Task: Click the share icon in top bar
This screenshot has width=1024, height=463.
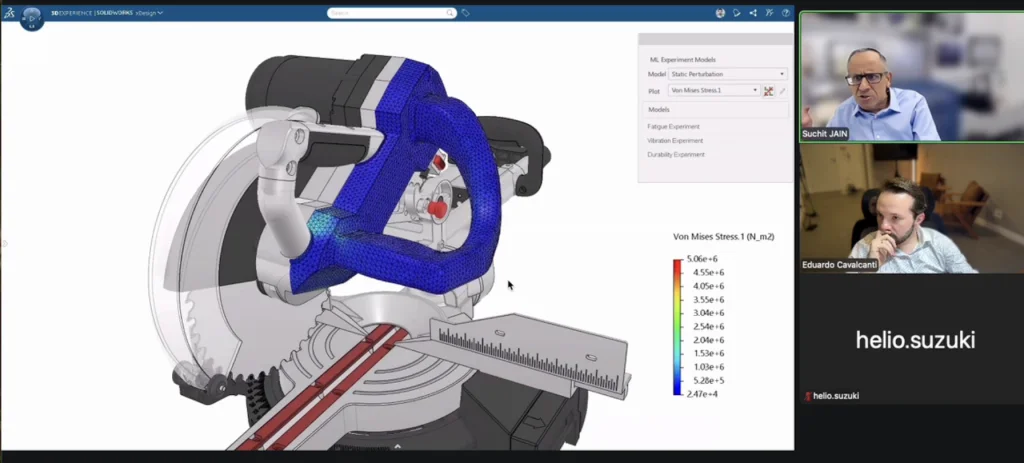Action: [753, 13]
